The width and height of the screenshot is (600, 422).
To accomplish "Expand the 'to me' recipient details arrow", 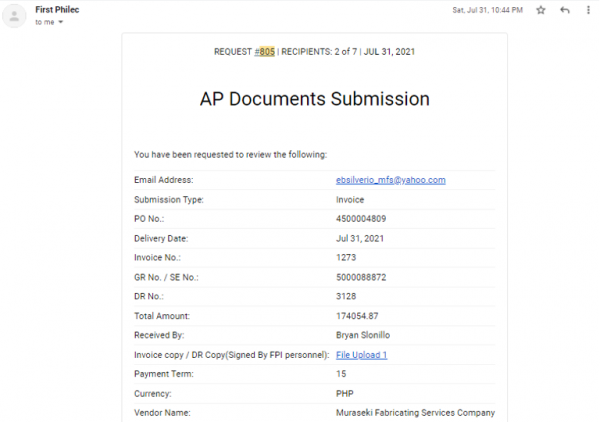I will coord(60,22).
